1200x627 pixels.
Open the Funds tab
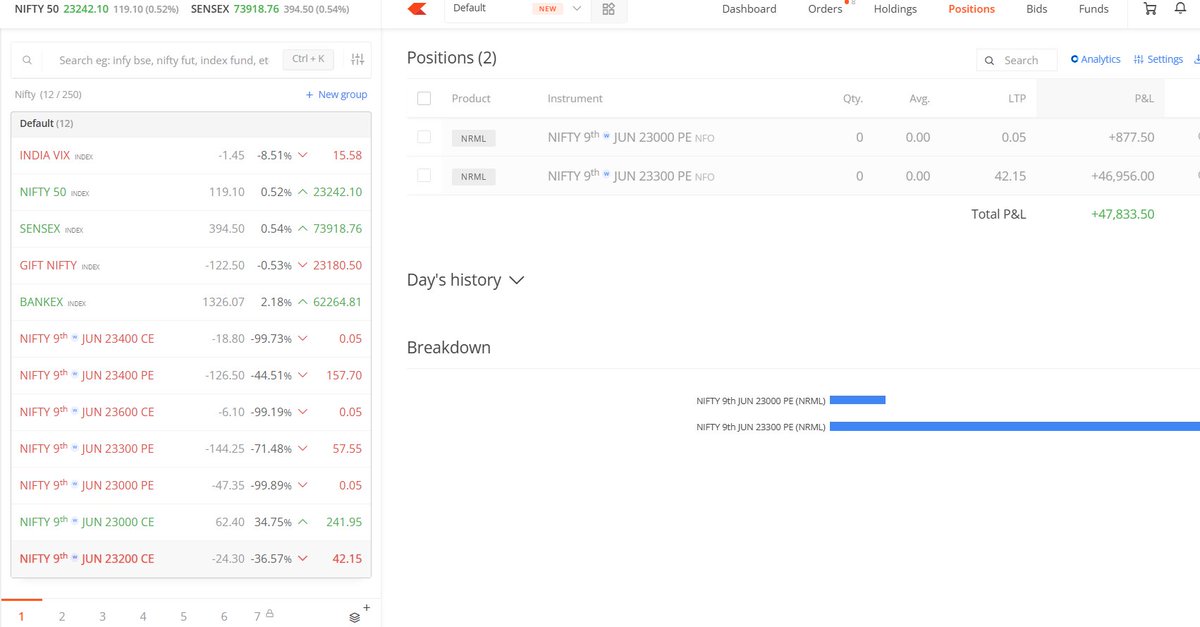(x=1094, y=9)
